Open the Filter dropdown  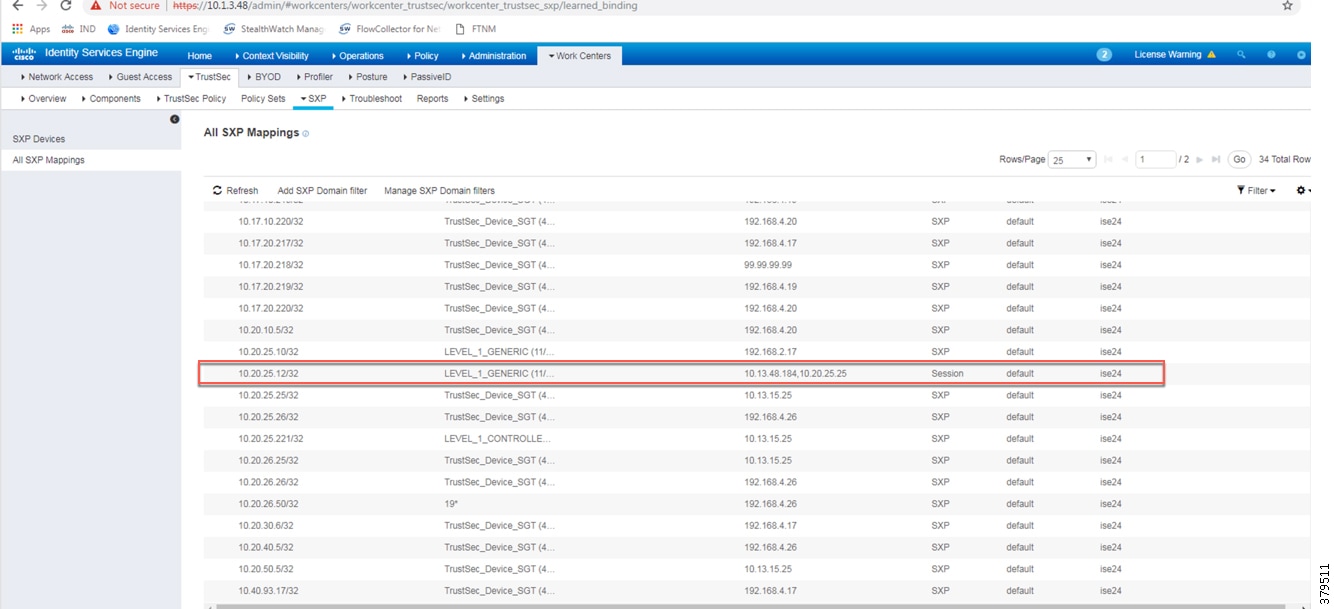tap(1256, 190)
